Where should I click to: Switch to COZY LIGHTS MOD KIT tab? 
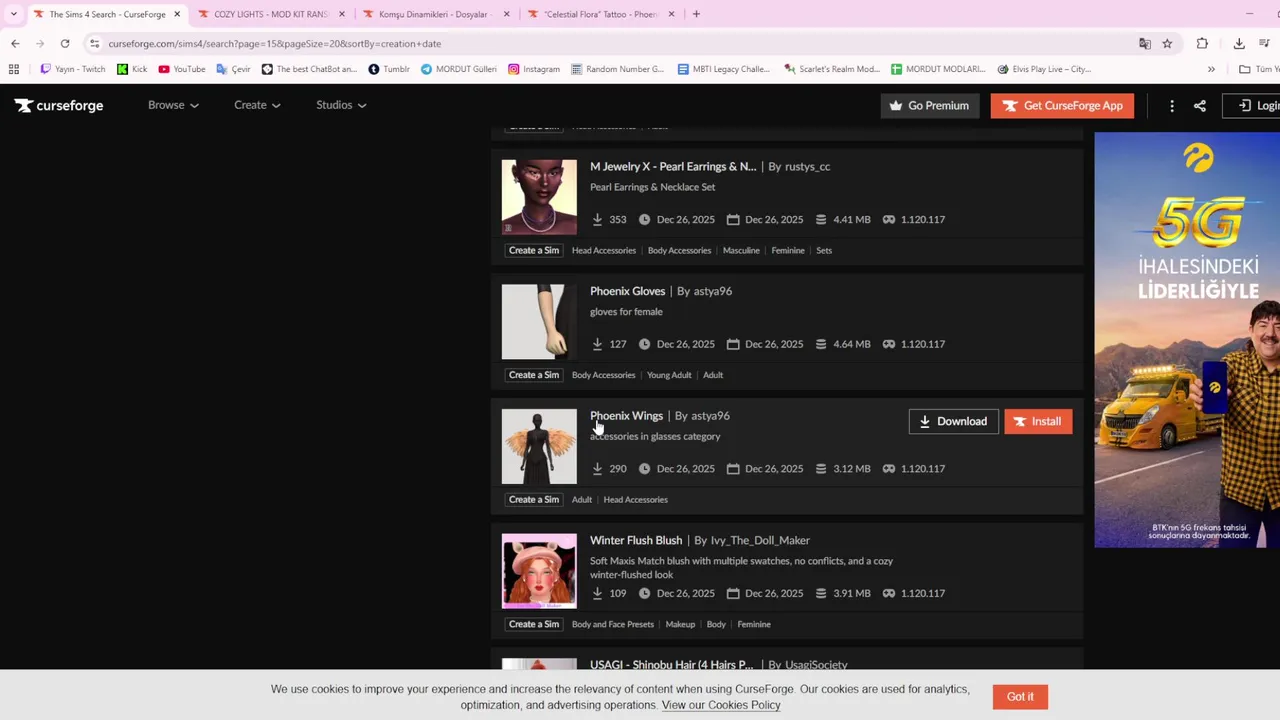coord(270,14)
